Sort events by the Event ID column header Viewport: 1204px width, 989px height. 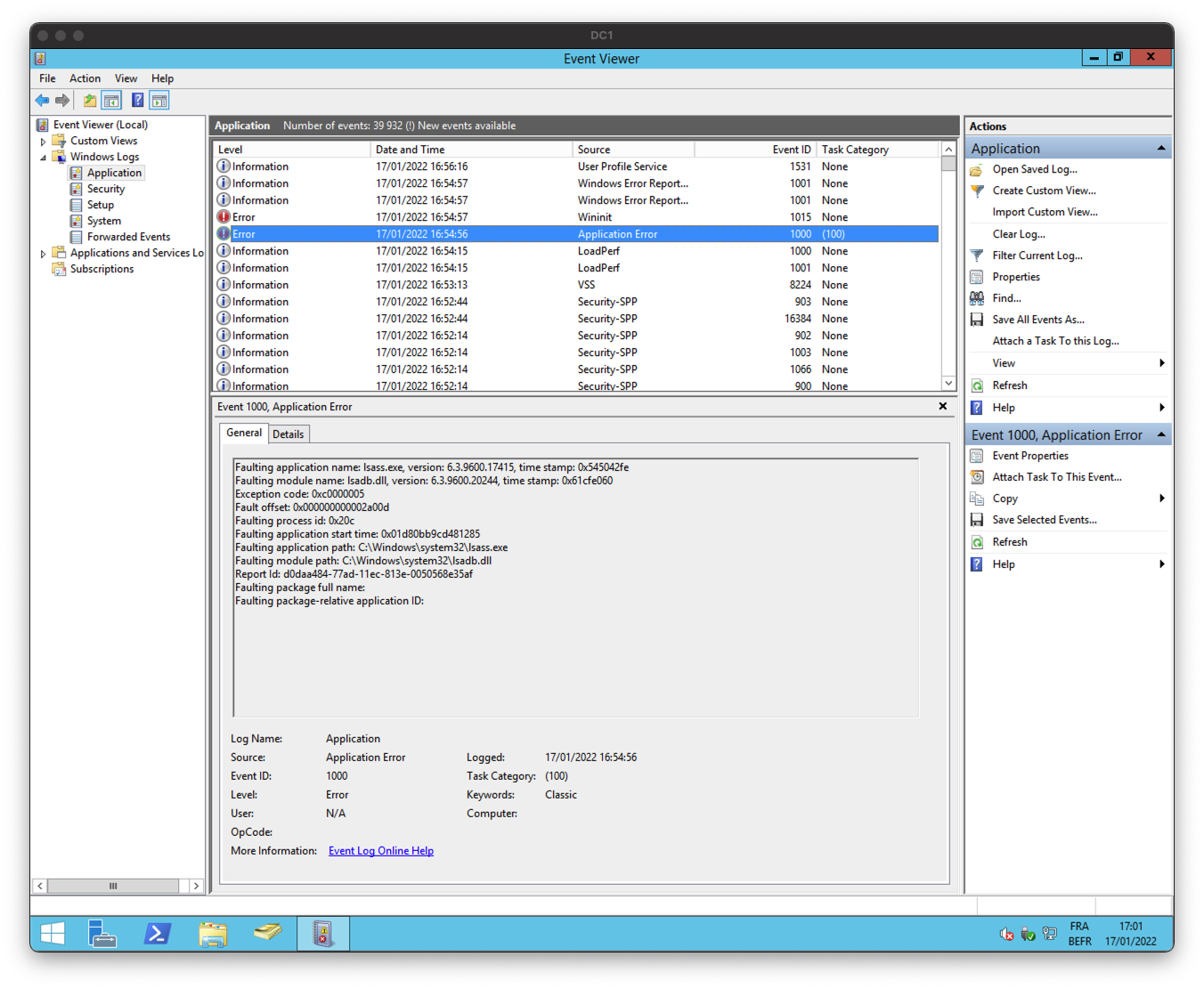pos(755,150)
